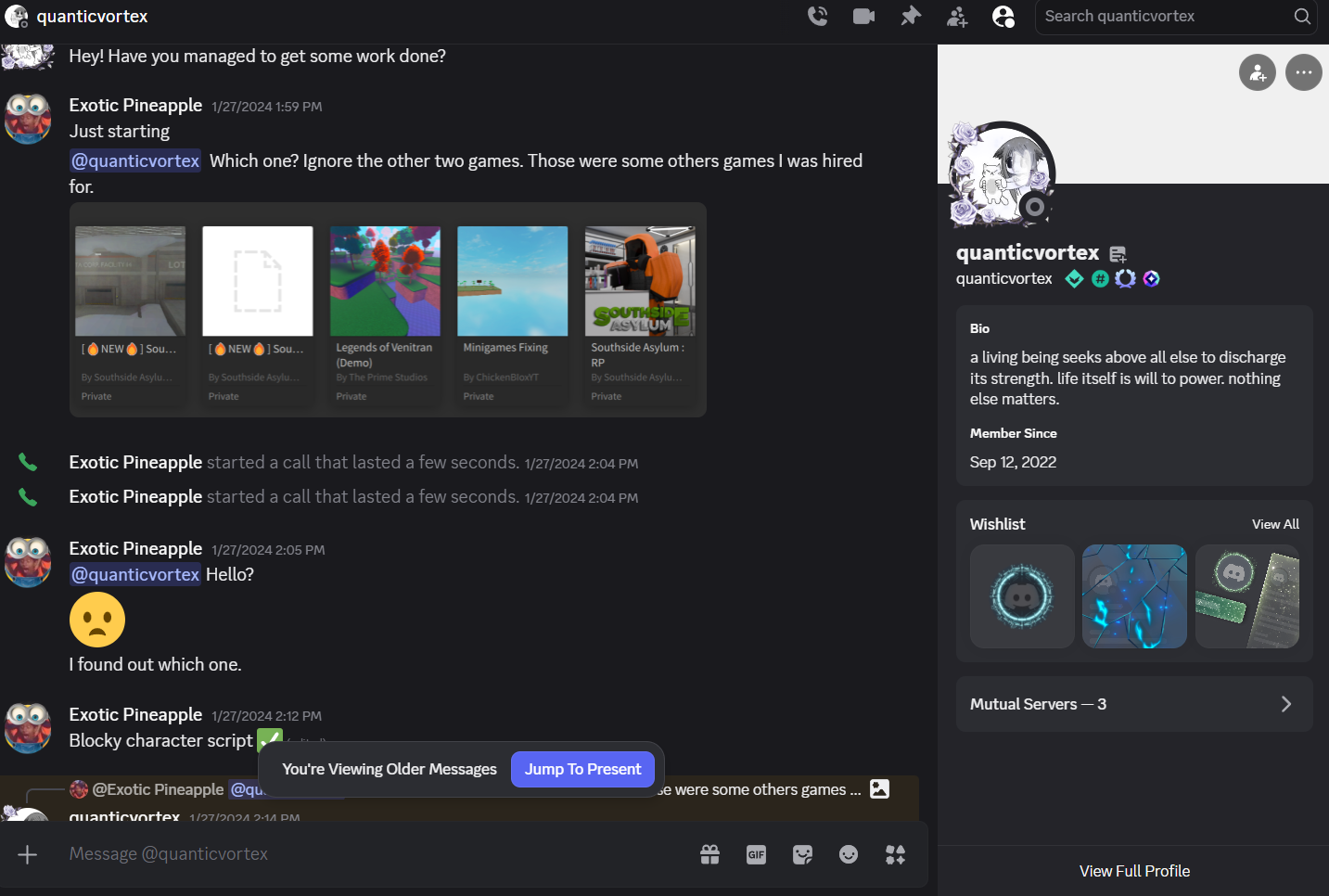Jump To Present
This screenshot has width=1329, height=896.
coord(582,769)
